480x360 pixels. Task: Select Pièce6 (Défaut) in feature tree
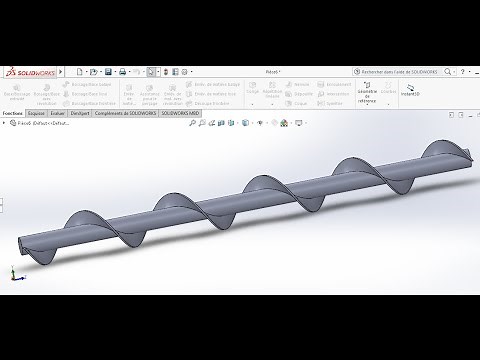pos(40,123)
